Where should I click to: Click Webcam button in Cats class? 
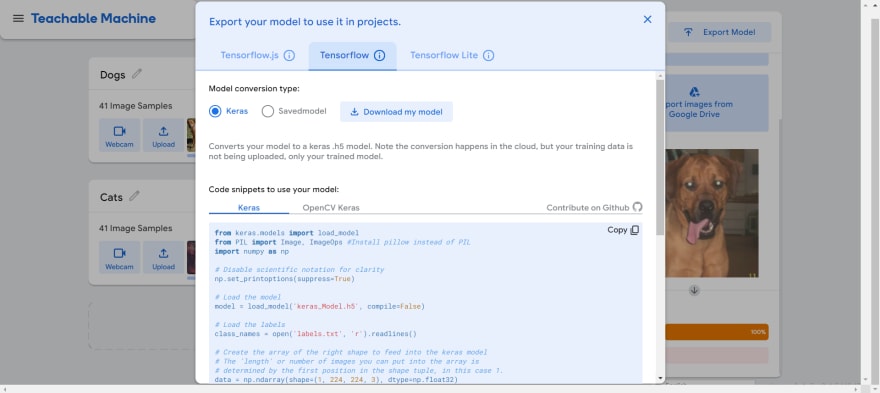tap(120, 257)
